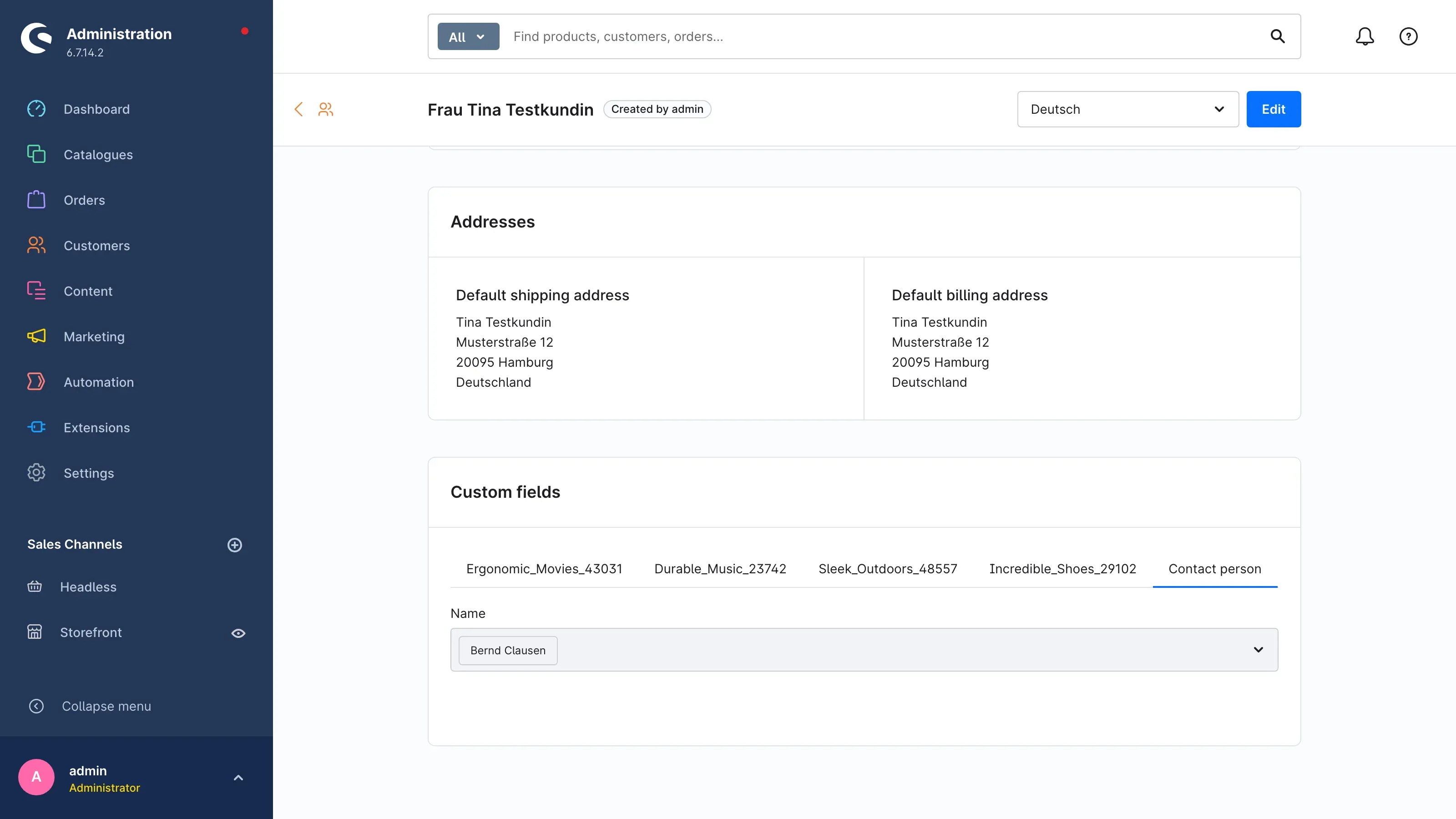
Task: Click the Default shipping address heading
Action: [x=542, y=295]
